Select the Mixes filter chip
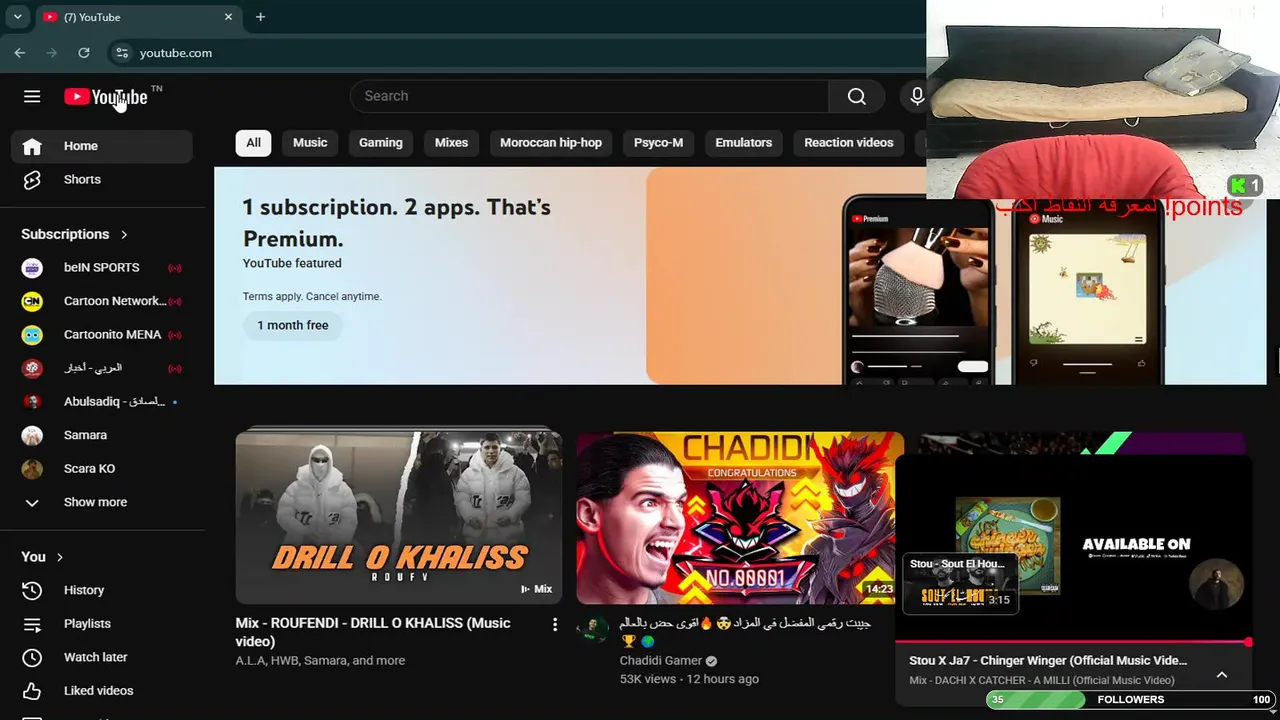The width and height of the screenshot is (1280, 720). 451,143
